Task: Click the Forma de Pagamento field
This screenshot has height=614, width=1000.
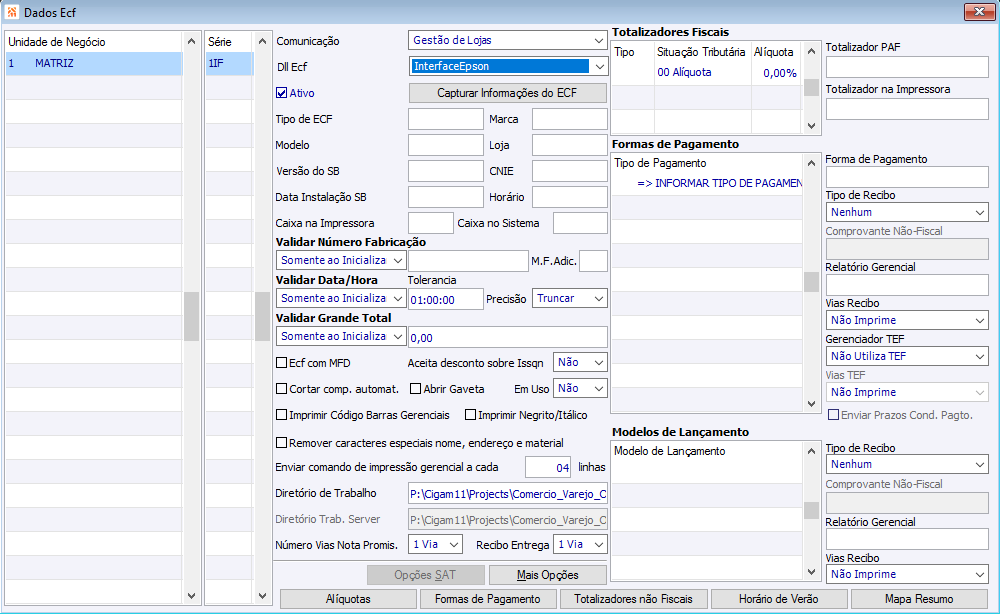Action: coord(907,177)
